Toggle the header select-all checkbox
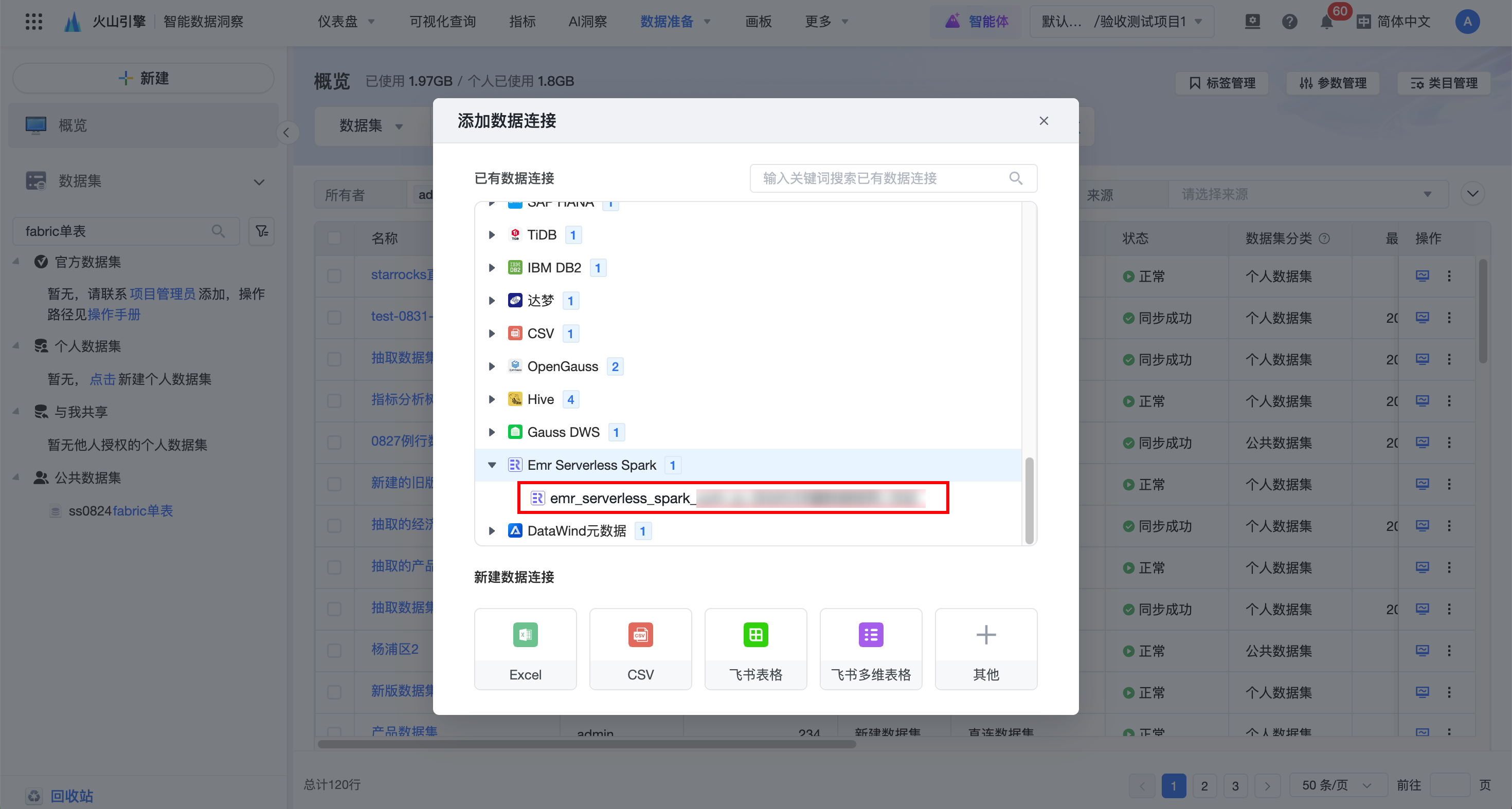 (335, 238)
